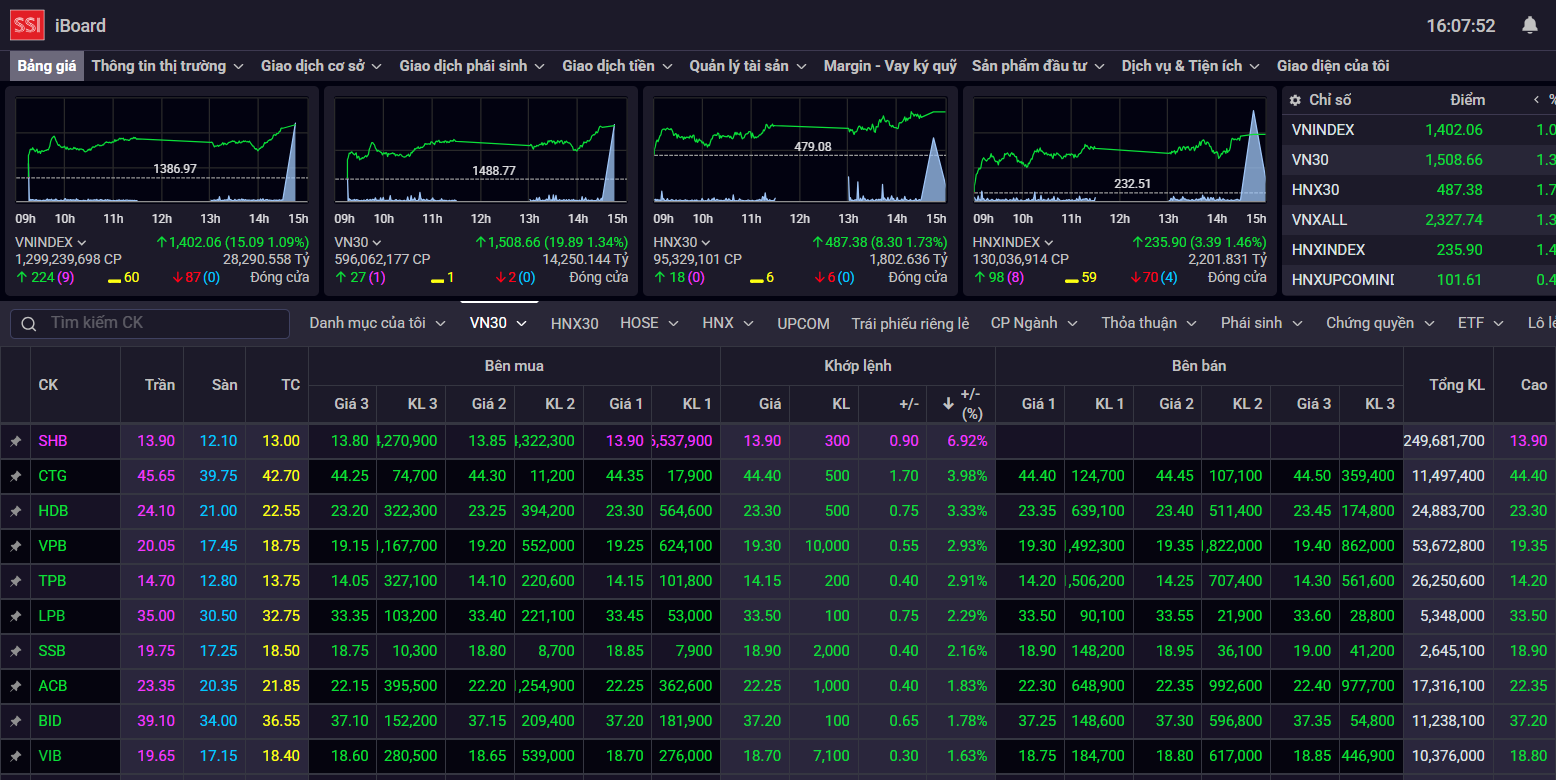The image size is (1556, 780).
Task: Click SHB ticker symbol
Action: coord(52,441)
